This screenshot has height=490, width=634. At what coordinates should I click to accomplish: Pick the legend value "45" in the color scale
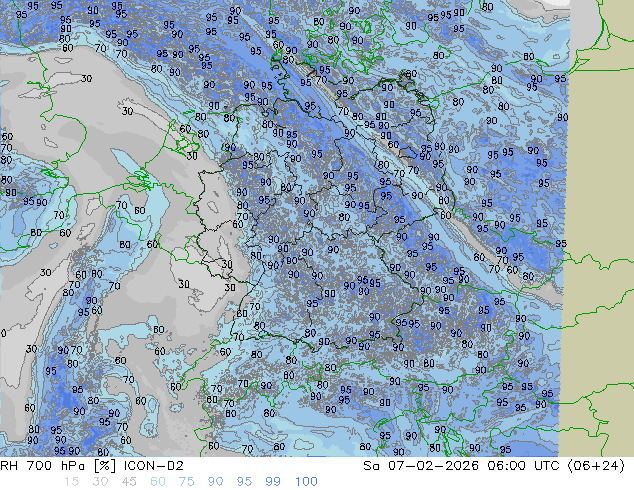[x=129, y=482]
